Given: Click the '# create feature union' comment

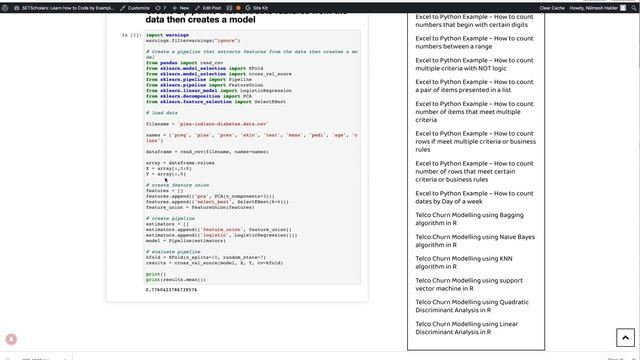Looking at the screenshot, I should [177, 185].
